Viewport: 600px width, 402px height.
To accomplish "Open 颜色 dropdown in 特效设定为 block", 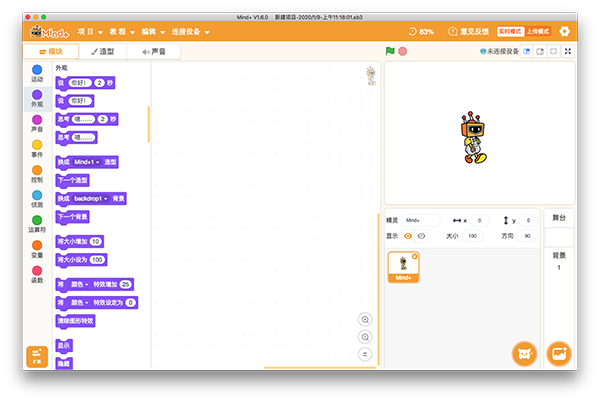I will pos(80,303).
